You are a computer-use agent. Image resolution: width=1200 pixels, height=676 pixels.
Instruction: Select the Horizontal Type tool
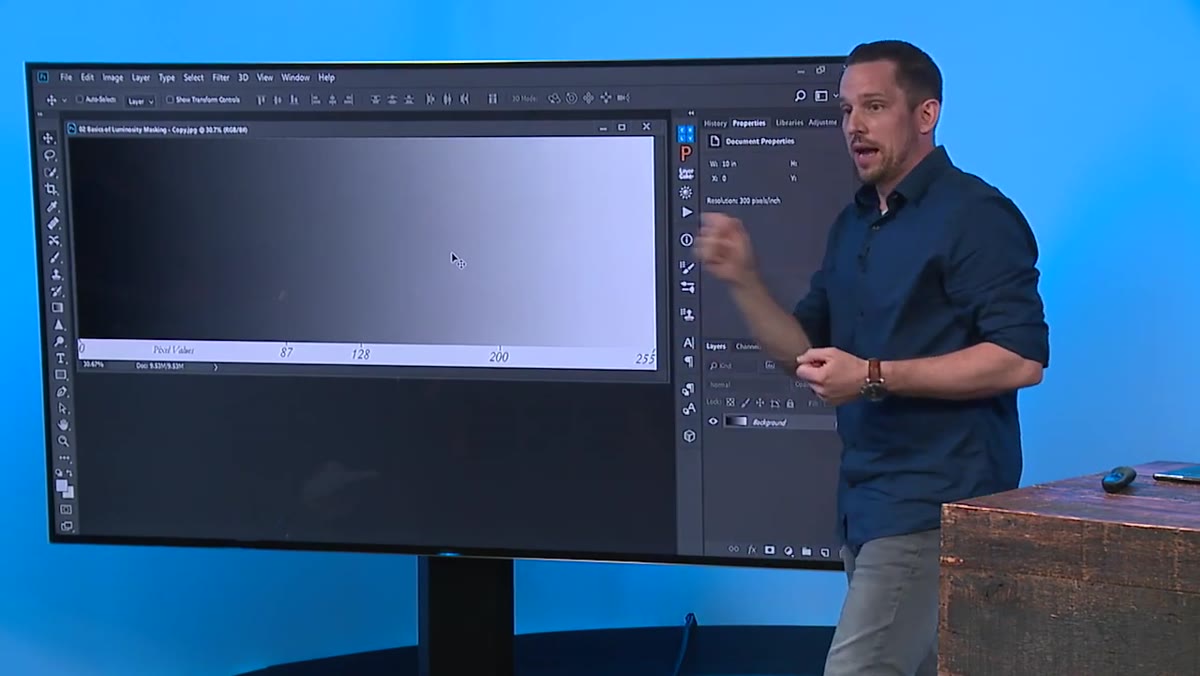point(60,358)
